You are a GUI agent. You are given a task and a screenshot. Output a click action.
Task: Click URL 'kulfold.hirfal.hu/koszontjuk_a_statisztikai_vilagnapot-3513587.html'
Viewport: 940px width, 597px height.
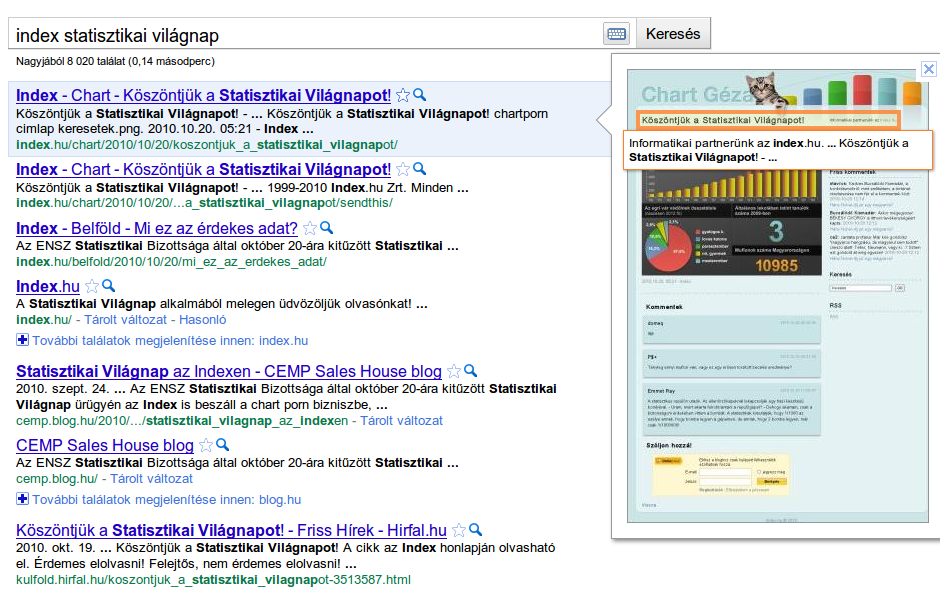(x=213, y=580)
